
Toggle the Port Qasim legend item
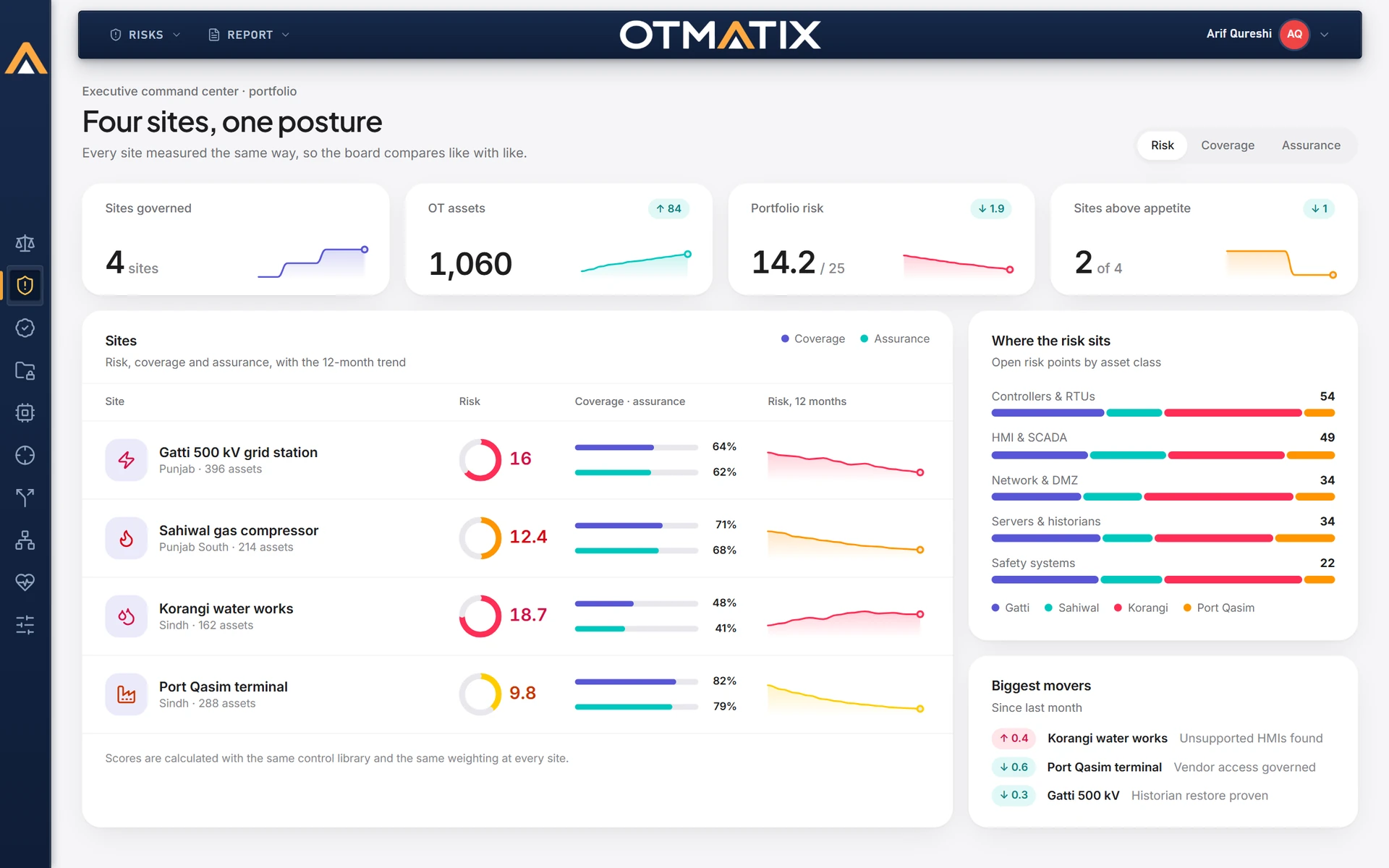tap(1219, 608)
